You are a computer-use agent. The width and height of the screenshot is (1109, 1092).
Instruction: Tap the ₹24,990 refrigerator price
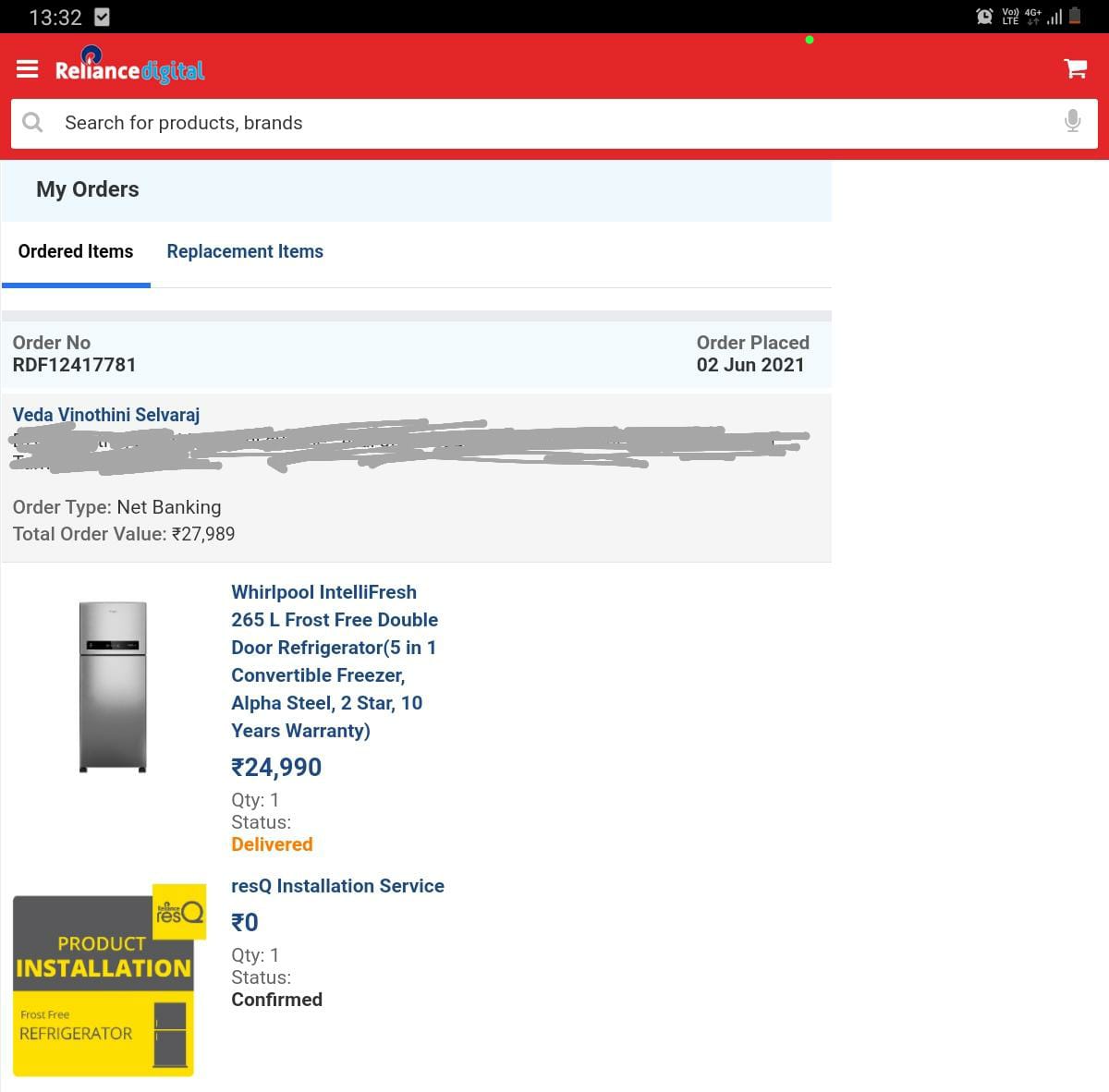276,768
